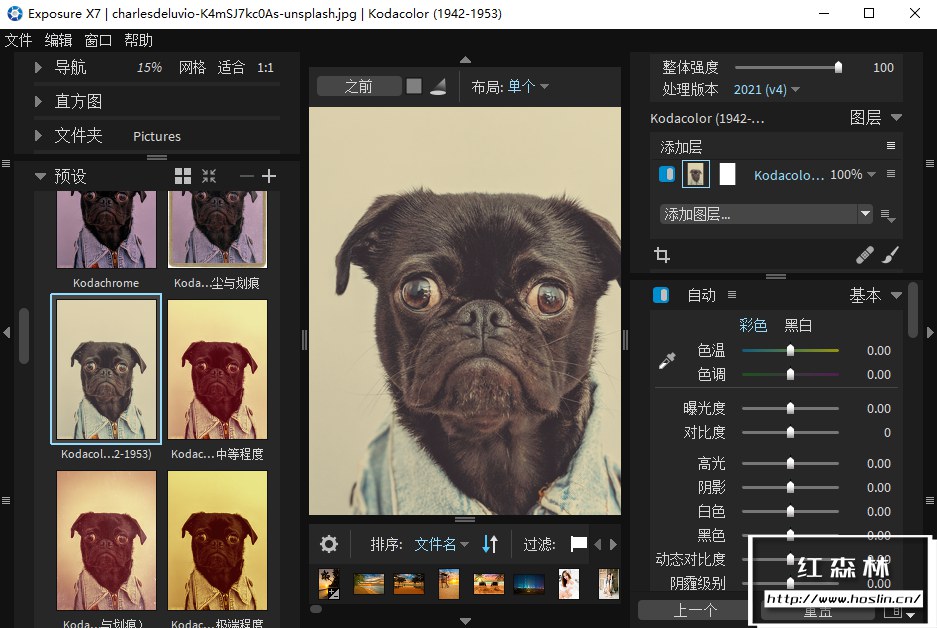The width and height of the screenshot is (937, 628).
Task: Open the Edit menu
Action: point(58,40)
